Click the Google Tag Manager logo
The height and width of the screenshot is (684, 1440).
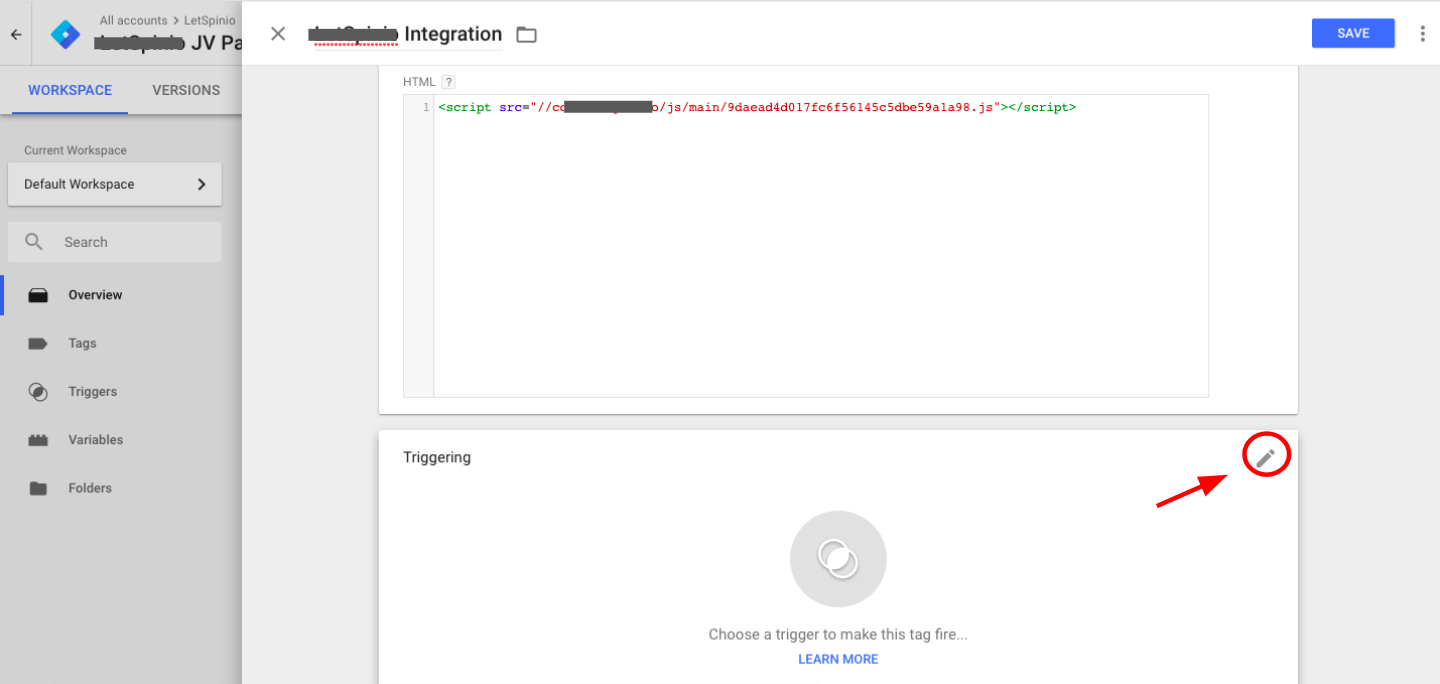click(x=66, y=34)
